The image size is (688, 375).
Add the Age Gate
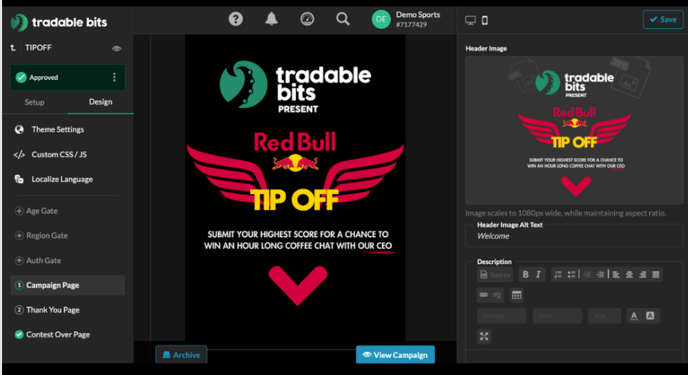click(36, 211)
